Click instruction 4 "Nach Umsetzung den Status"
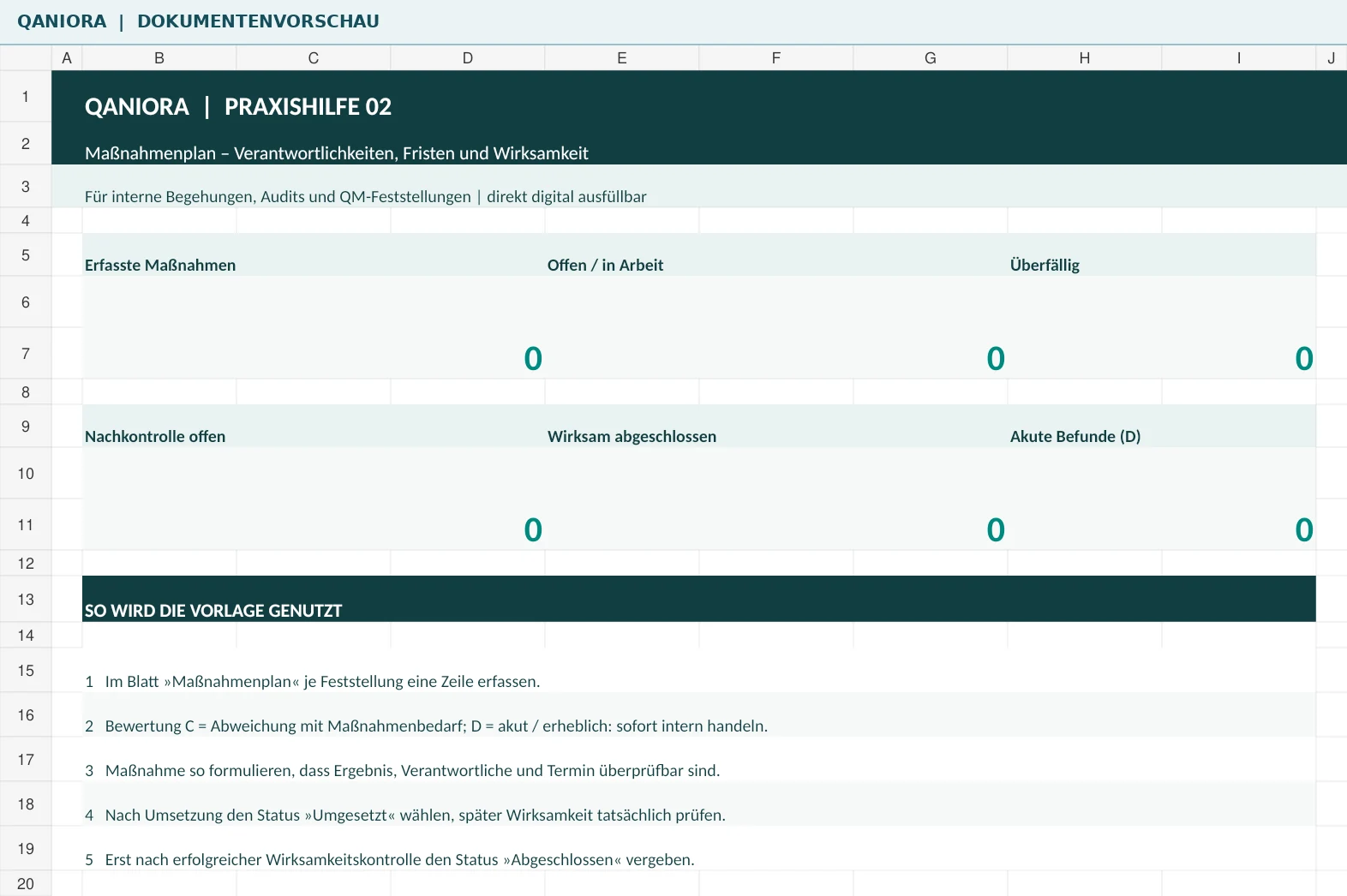The width and height of the screenshot is (1347, 896). 405,815
